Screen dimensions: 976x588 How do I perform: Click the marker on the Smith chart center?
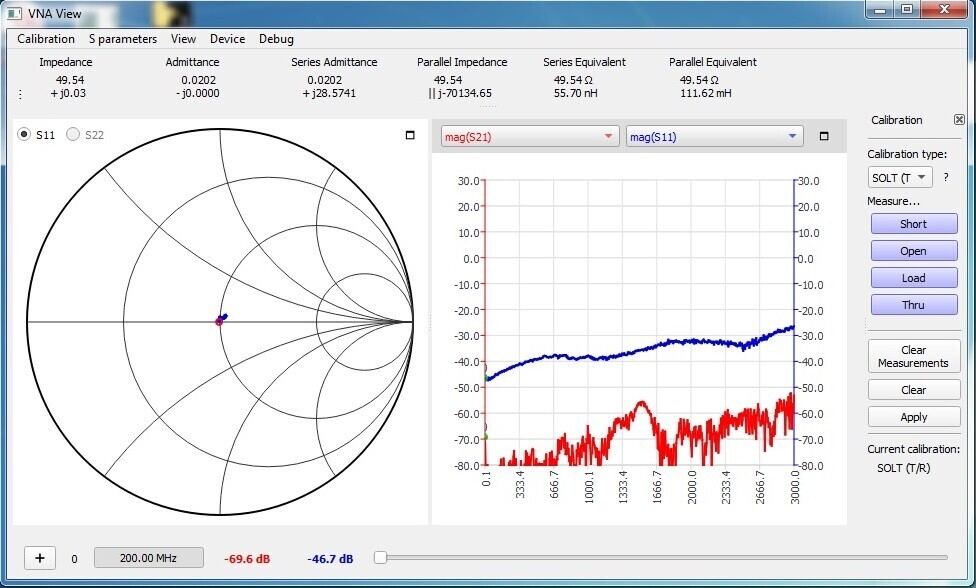click(219, 321)
